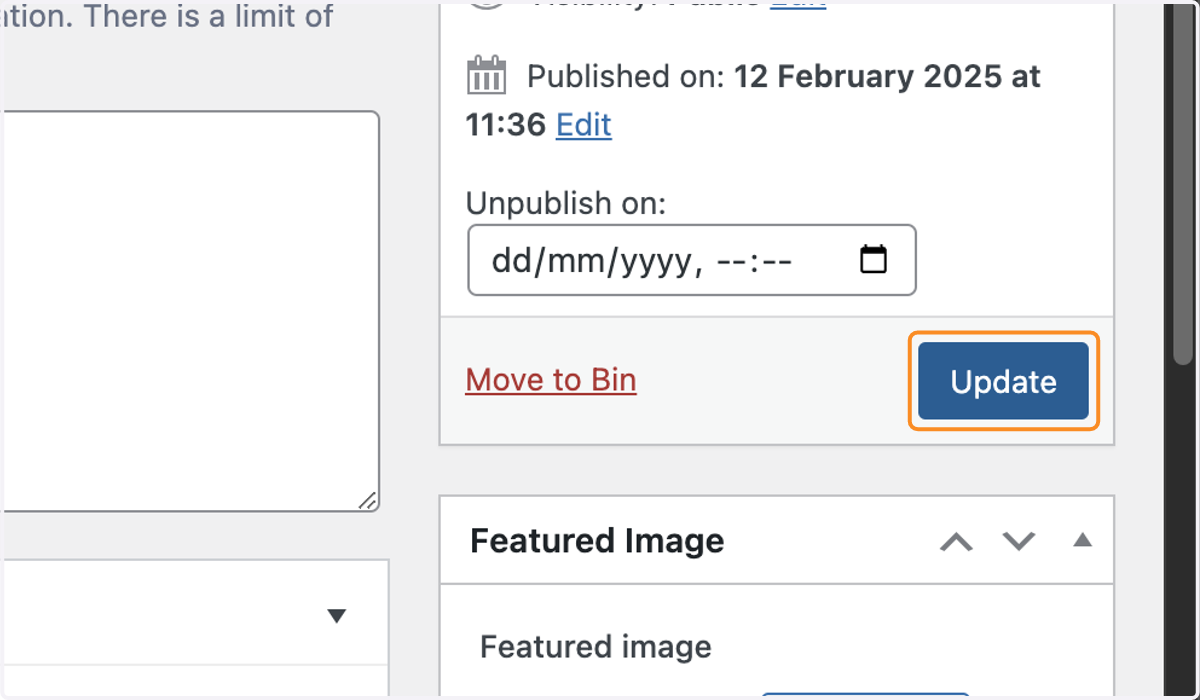Image resolution: width=1200 pixels, height=700 pixels.
Task: Click the Move to Bin link
Action: pyautogui.click(x=551, y=380)
